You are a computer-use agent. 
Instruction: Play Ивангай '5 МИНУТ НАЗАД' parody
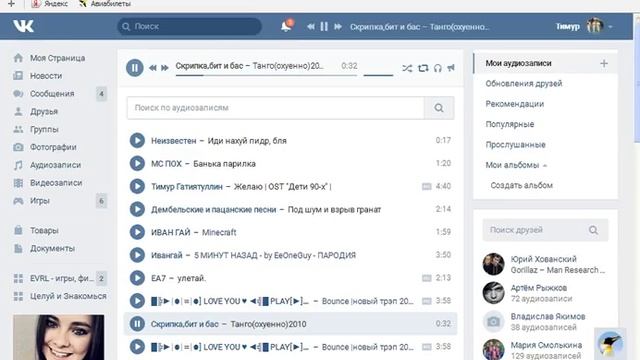click(x=137, y=255)
